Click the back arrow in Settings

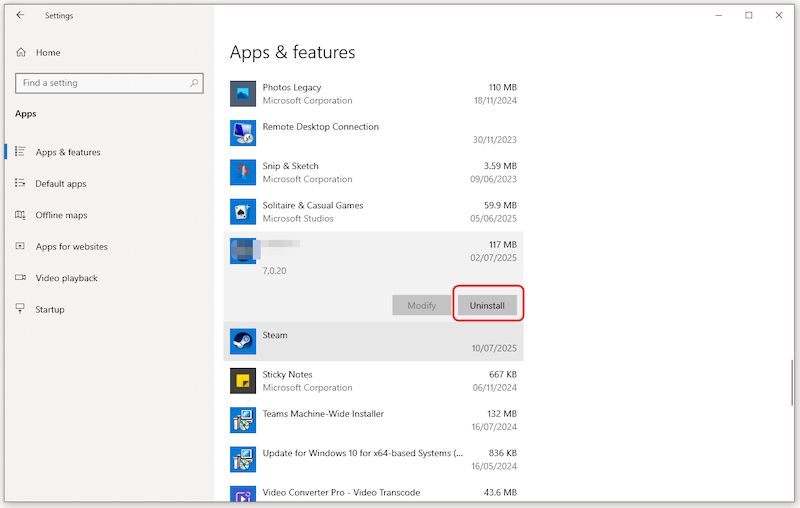click(20, 15)
